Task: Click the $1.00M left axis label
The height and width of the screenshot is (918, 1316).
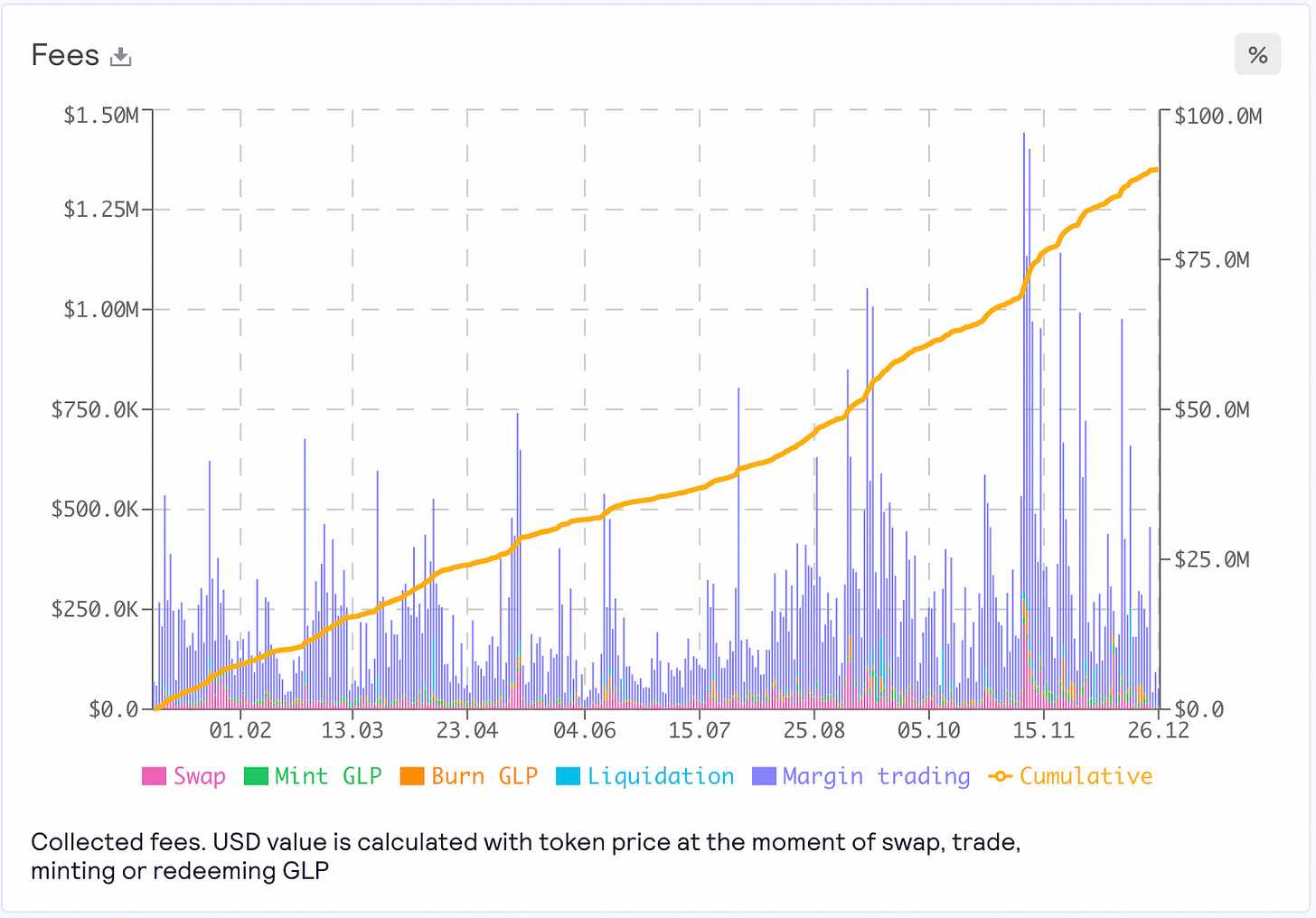Action: (x=100, y=310)
